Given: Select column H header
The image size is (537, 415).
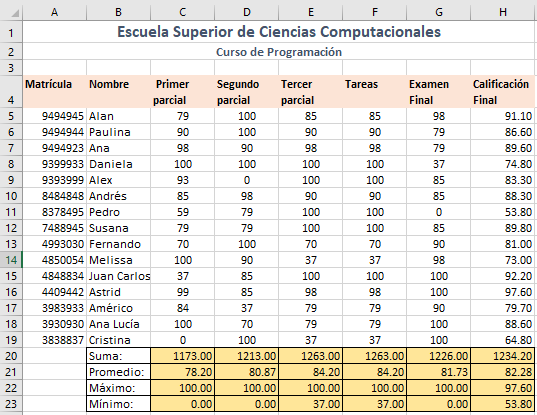Looking at the screenshot, I should [503, 12].
